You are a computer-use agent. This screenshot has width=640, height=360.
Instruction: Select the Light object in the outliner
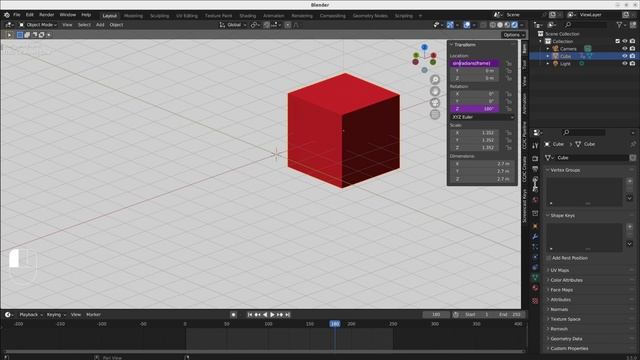click(565, 64)
